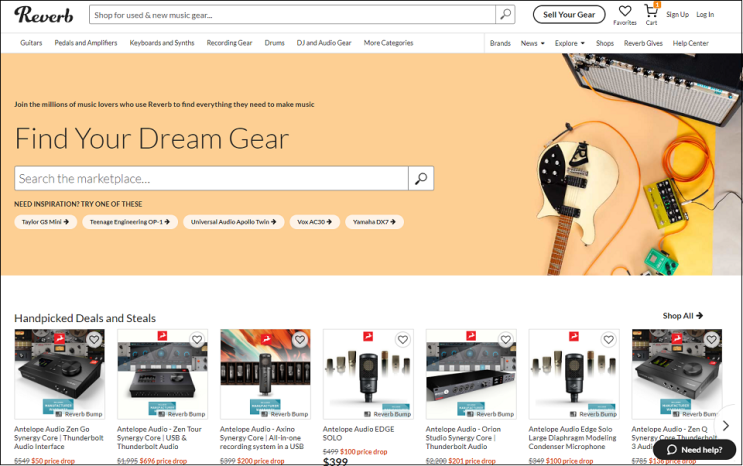
Task: Open Edge Solo Large Diaphragm product thumbnail
Action: (574, 374)
